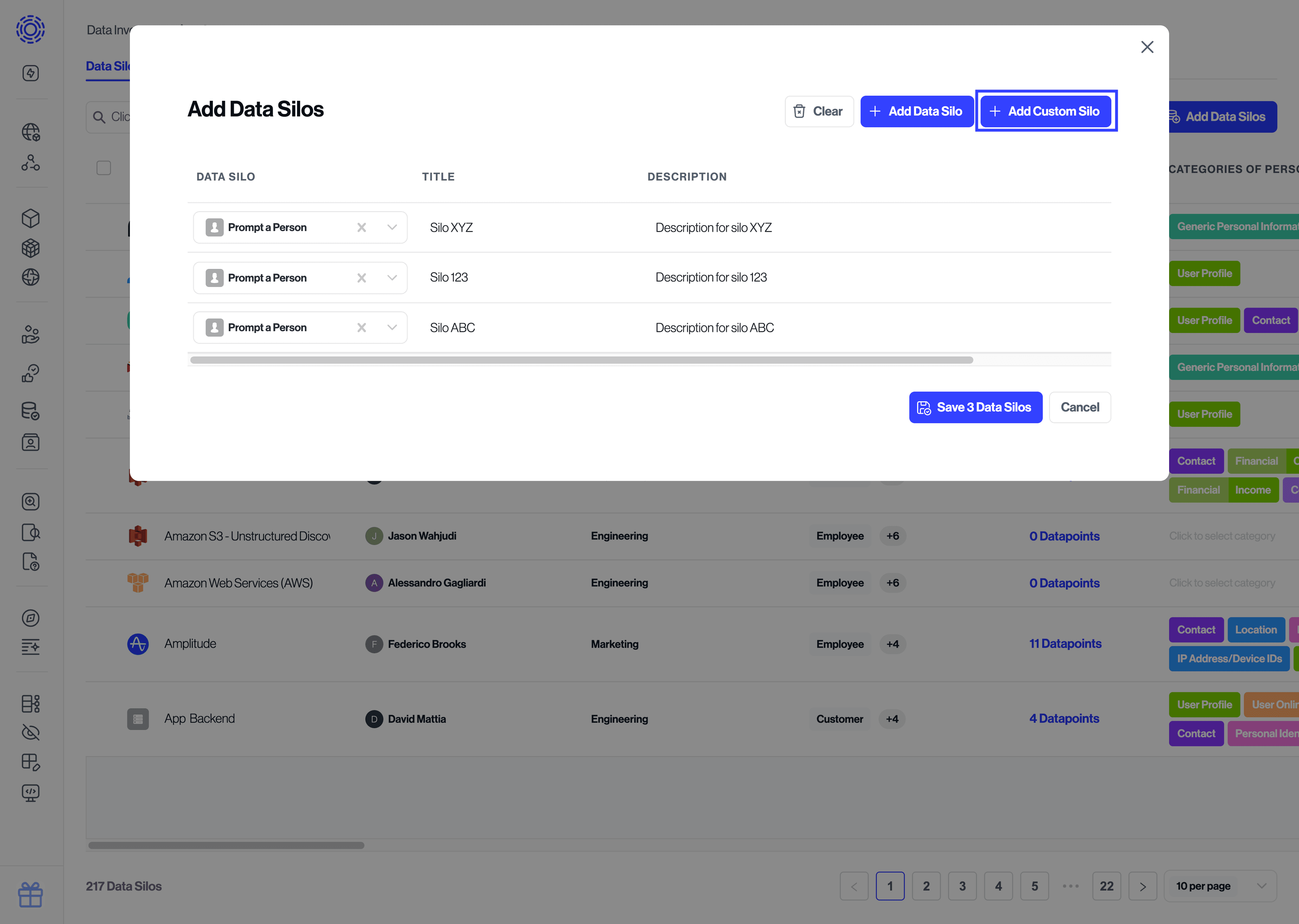This screenshot has height=924, width=1299.
Task: Click Add Custom Silo button
Action: [1045, 112]
